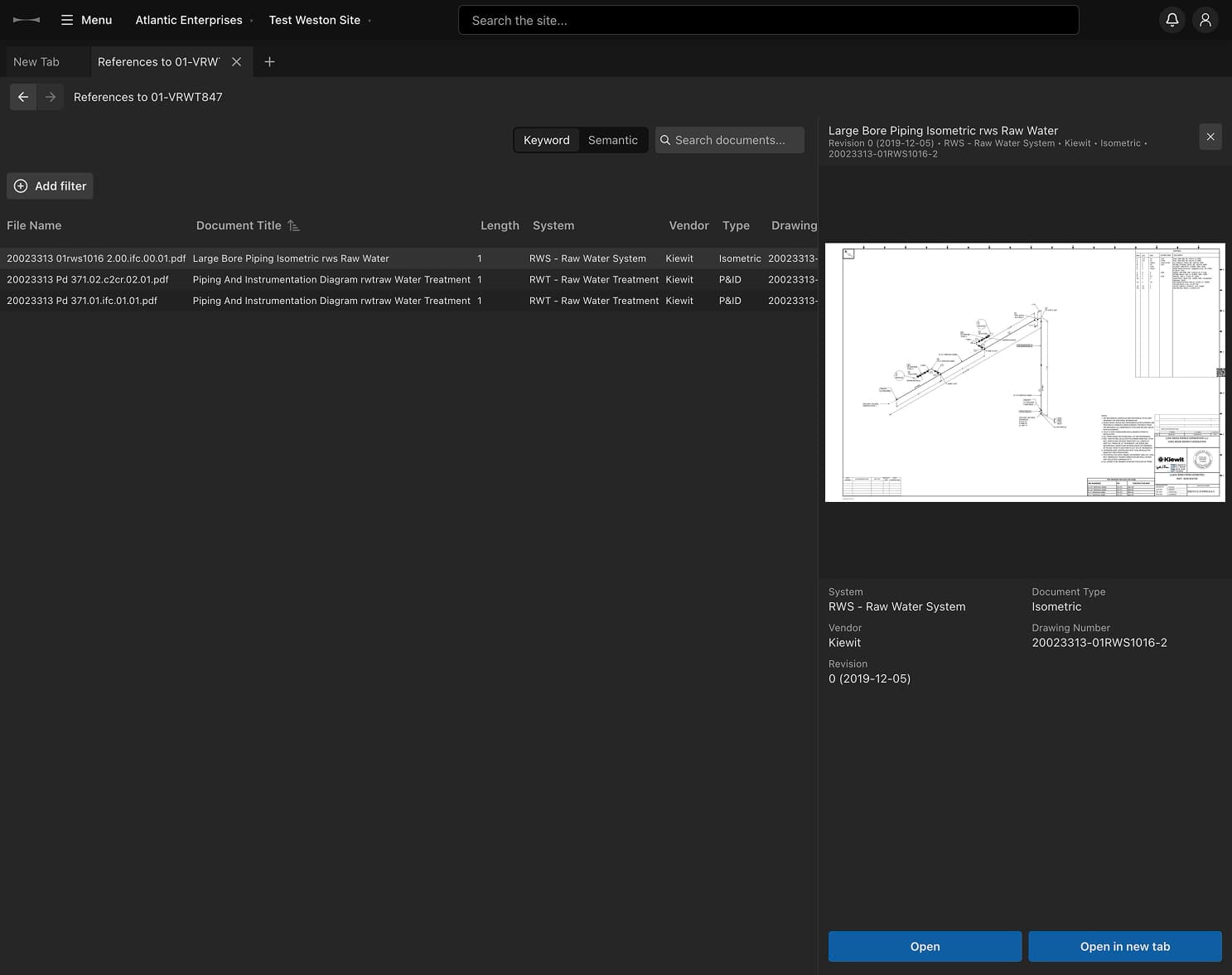Click the Add filter plus icon
Viewport: 1232px width, 975px height.
pos(21,186)
